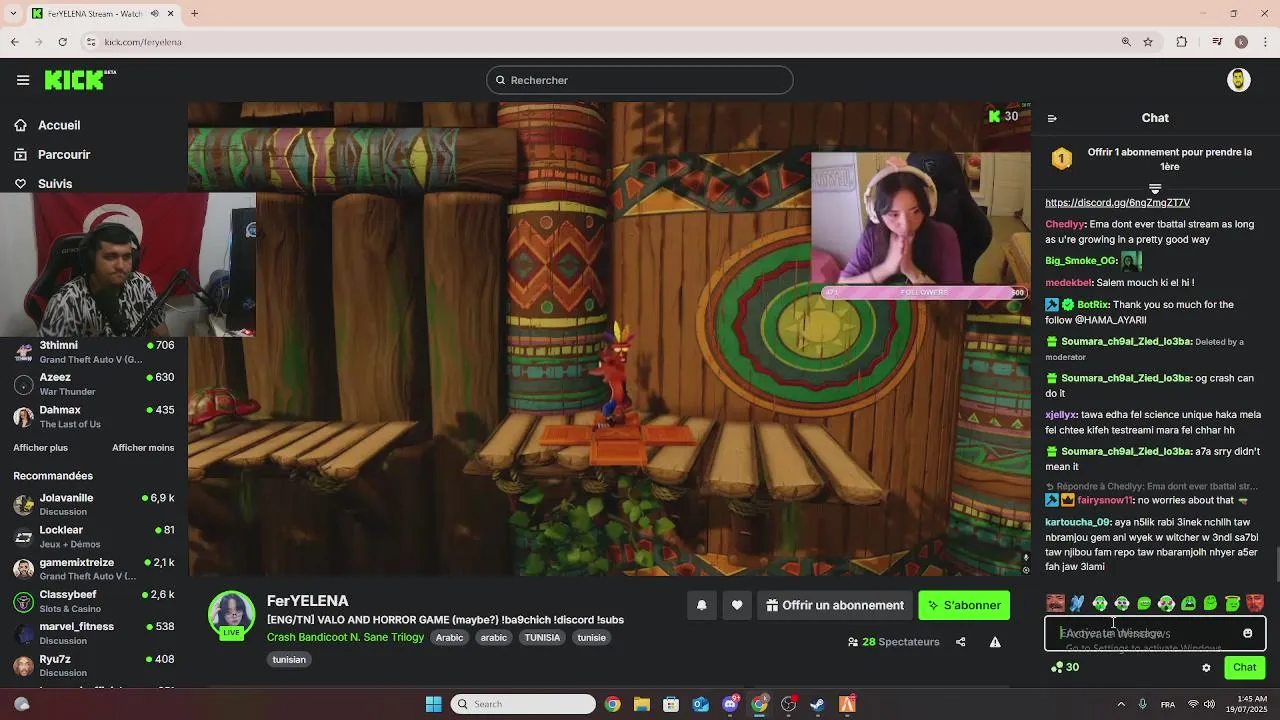Click the KICK logo
Viewport: 1280px width, 720px height.
(79, 80)
